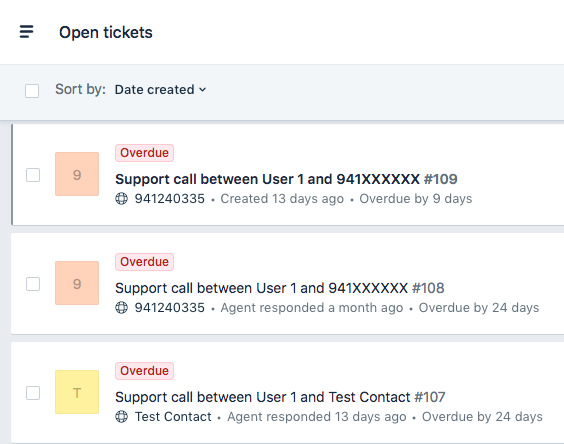This screenshot has width=564, height=444.
Task: Click the Overdue badge on ticket #108
Action: [145, 262]
